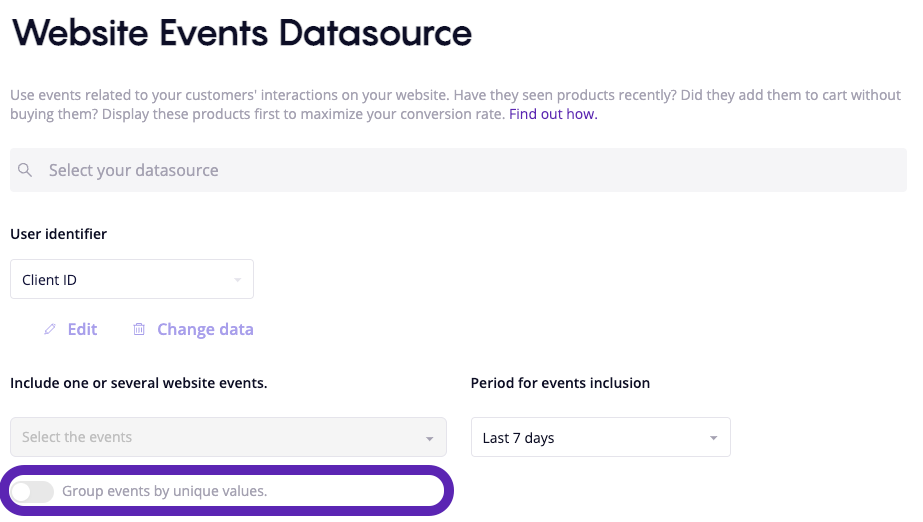Click the arrow in events selector
The image size is (923, 522).
429,438
